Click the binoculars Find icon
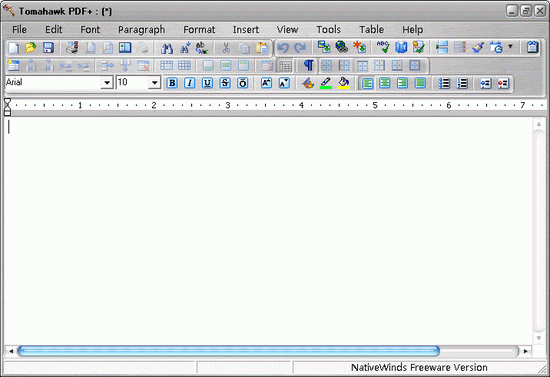Viewport: 550px width, 377px height. pyautogui.click(x=167, y=48)
